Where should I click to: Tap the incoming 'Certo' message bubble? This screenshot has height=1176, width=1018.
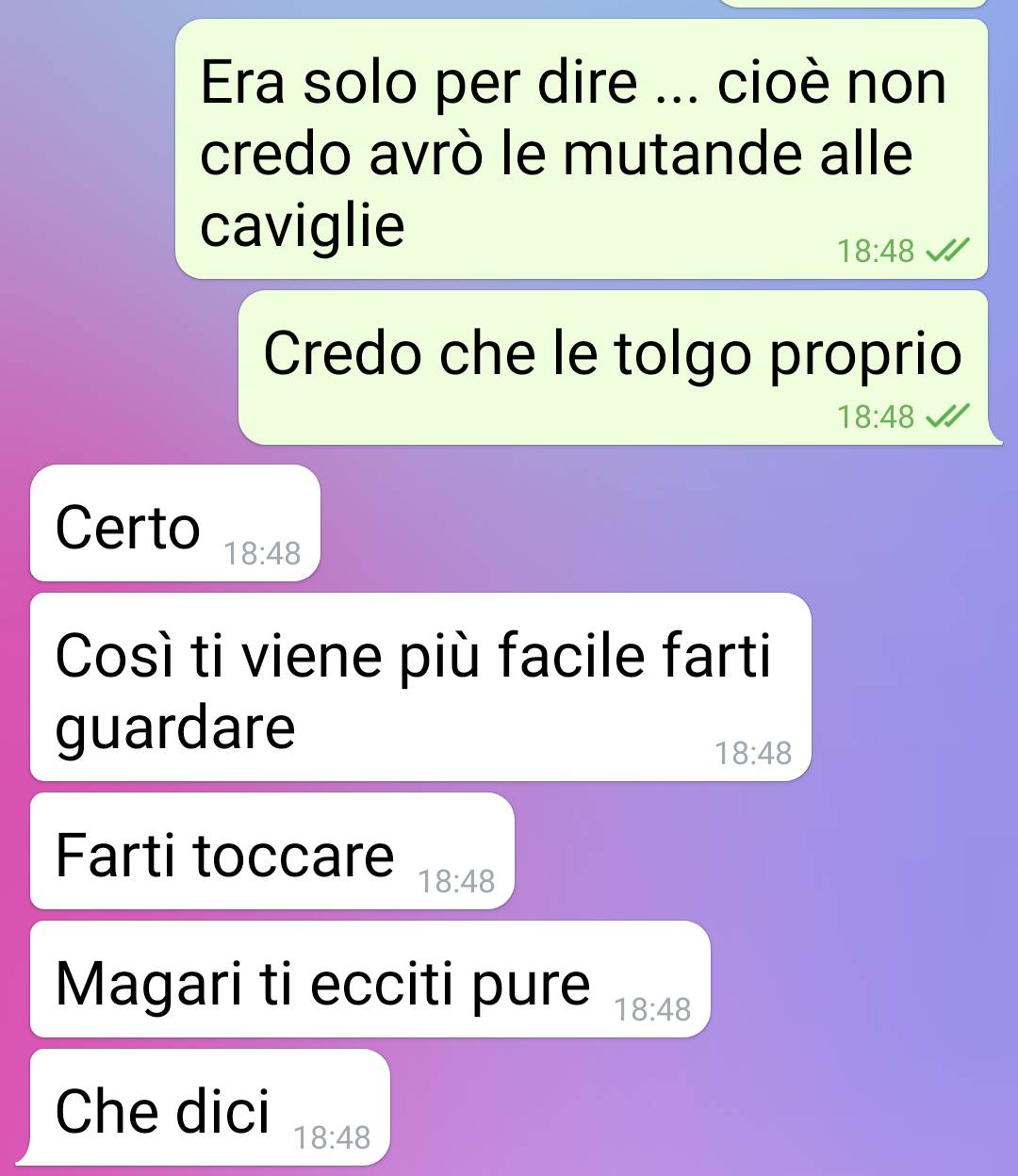point(175,523)
